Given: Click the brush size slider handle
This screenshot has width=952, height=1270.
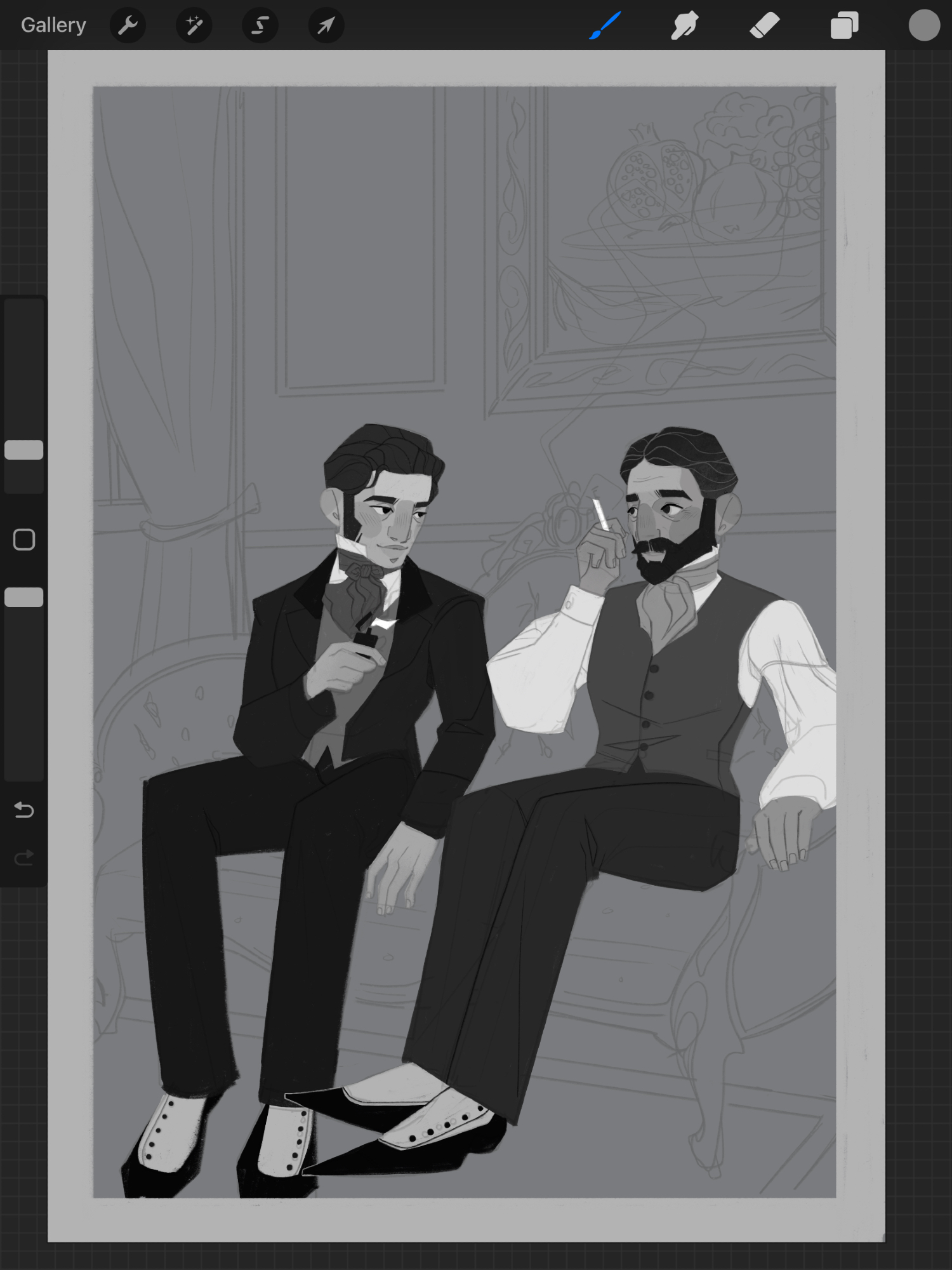Looking at the screenshot, I should (x=24, y=450).
